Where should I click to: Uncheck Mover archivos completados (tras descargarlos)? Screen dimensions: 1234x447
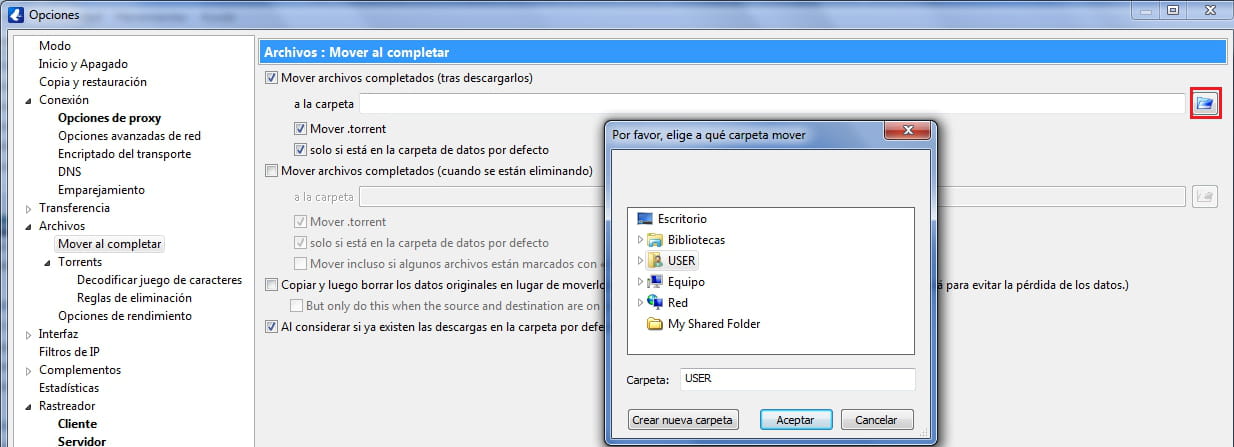[271, 78]
